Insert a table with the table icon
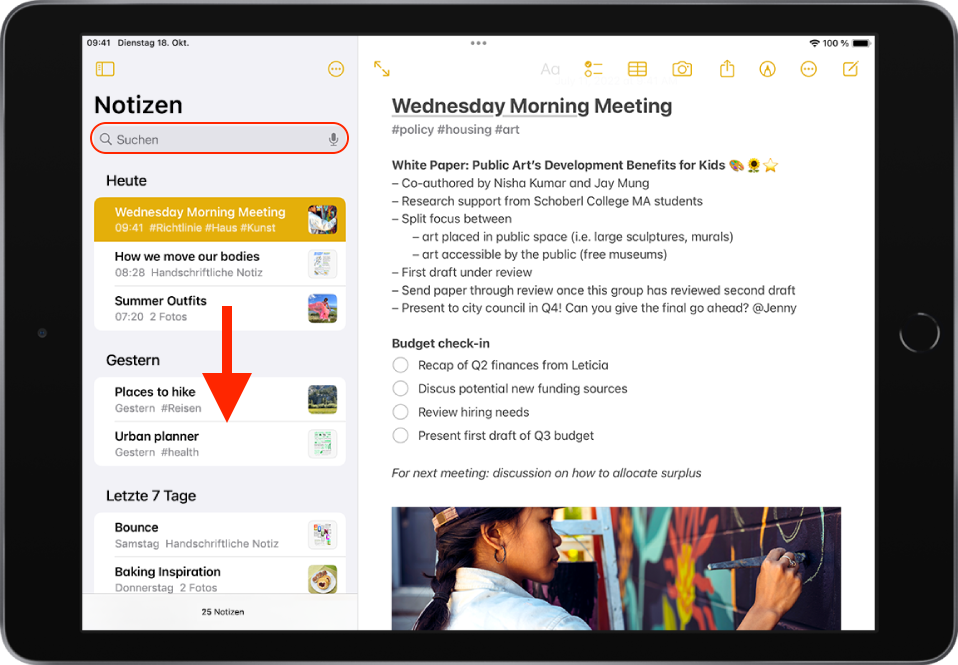The image size is (958, 665). tap(637, 69)
